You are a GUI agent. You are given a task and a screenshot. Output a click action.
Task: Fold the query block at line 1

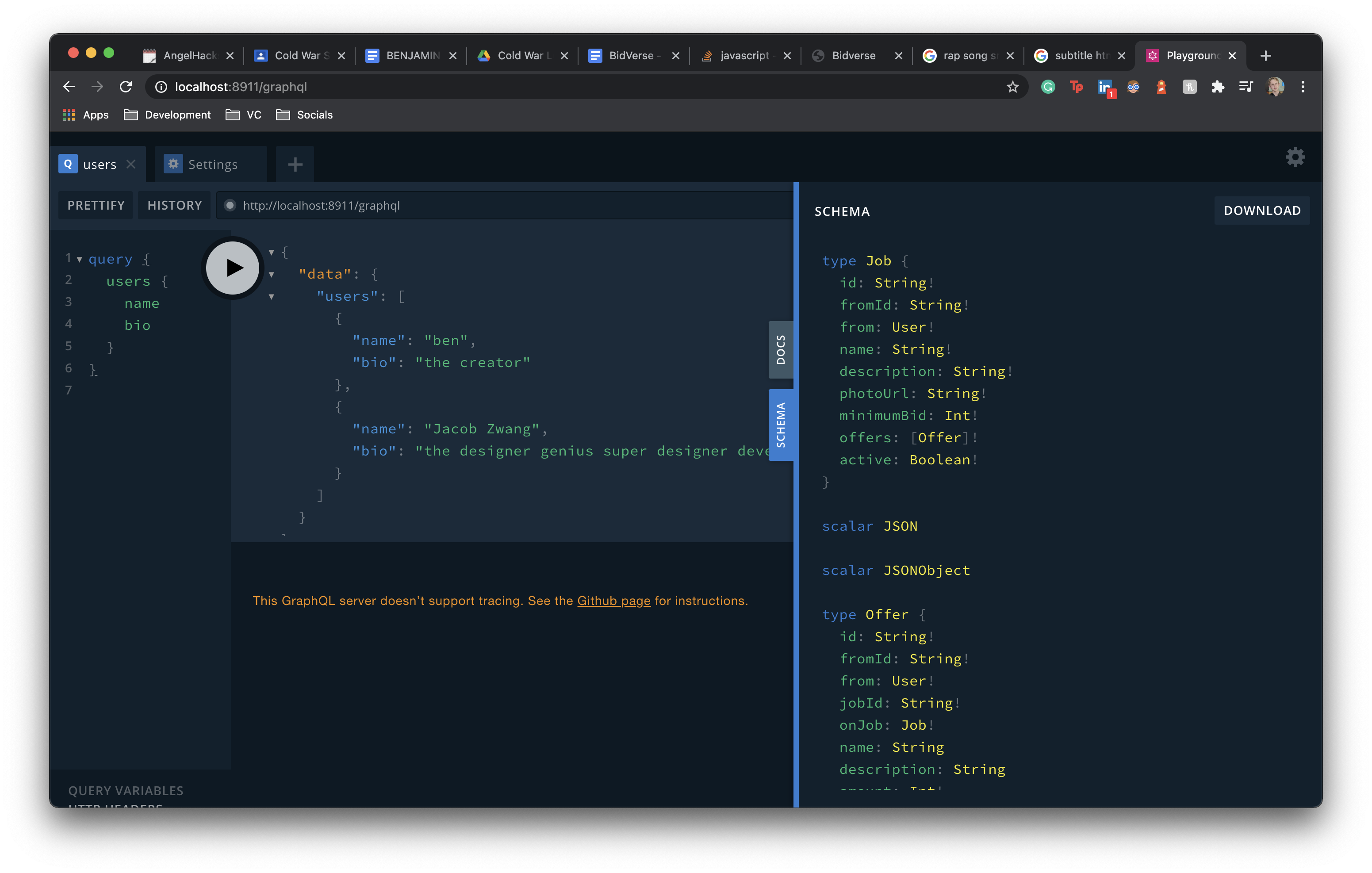point(79,260)
